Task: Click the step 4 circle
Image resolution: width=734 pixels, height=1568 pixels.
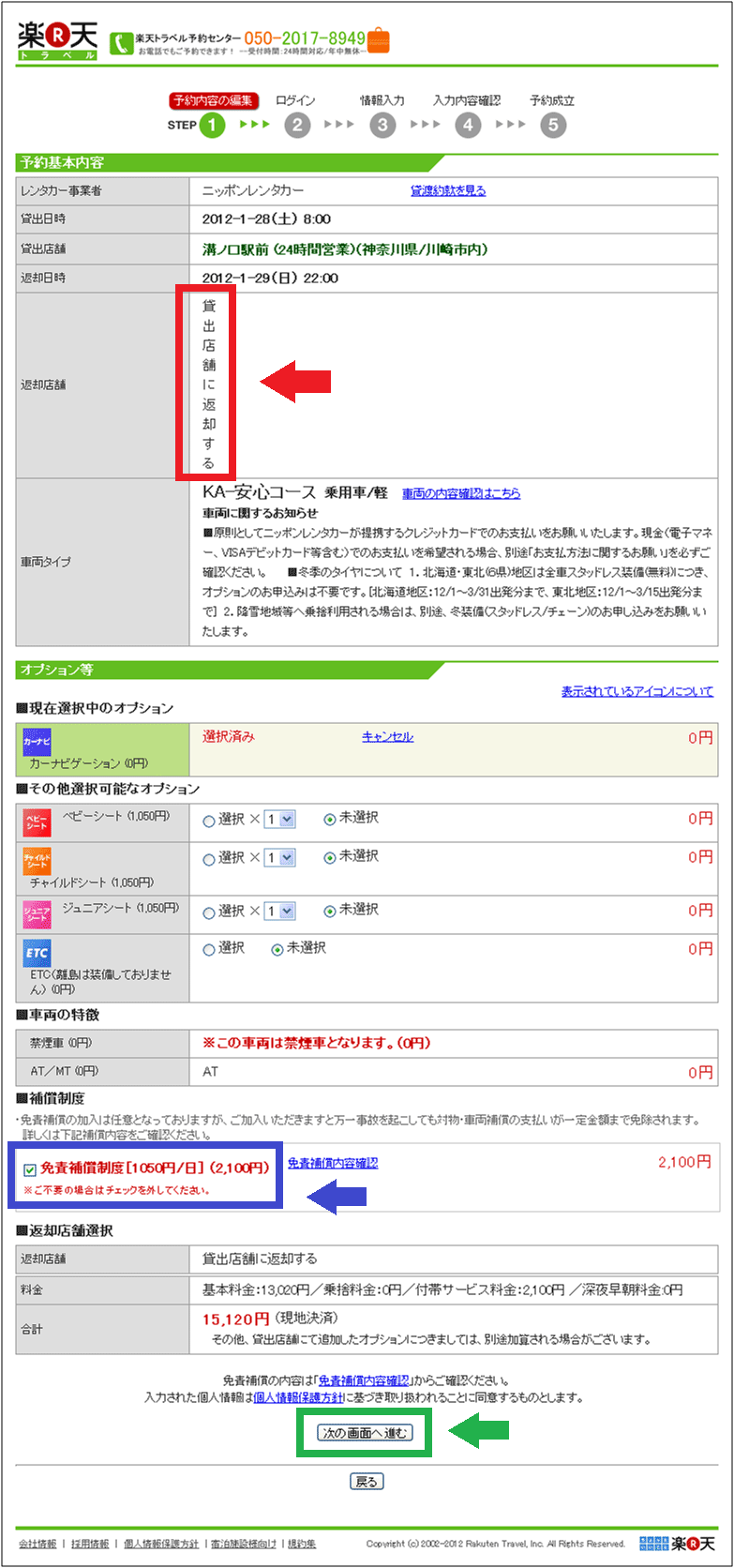Action: coord(468,125)
